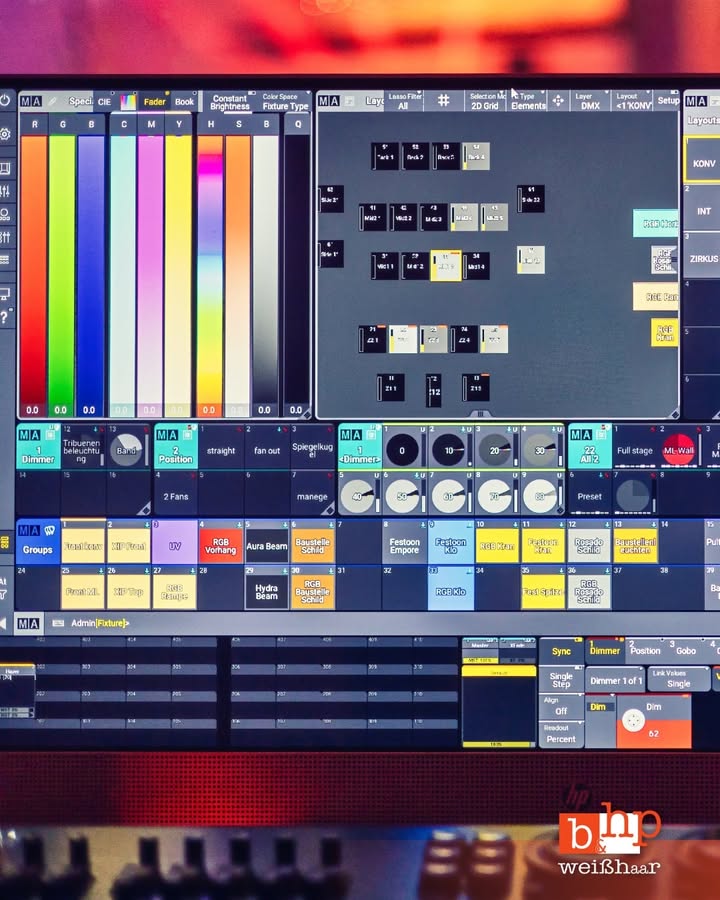This screenshot has height=900, width=720.
Task: Switch to the Fader tab in color picker
Action: pos(155,101)
